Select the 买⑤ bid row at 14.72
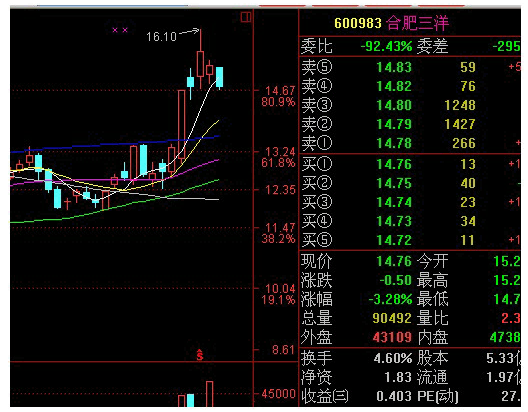The width and height of the screenshot is (528, 412). click(x=410, y=240)
